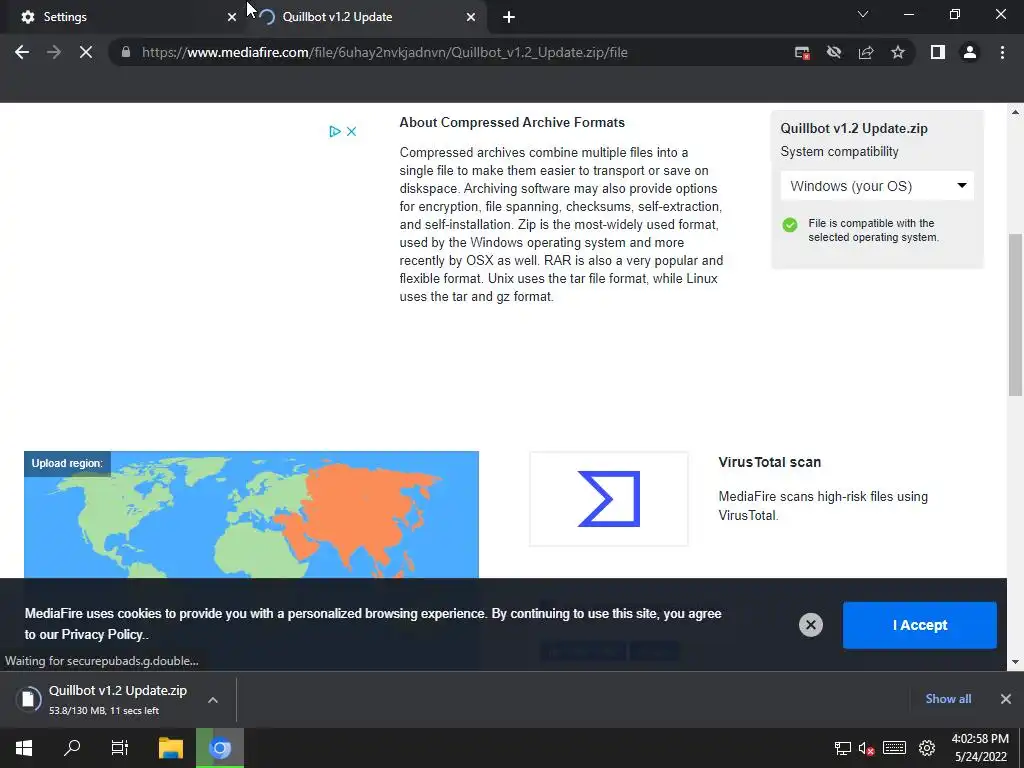Close the Quillbot v1.2 Update tab
The width and height of the screenshot is (1024, 768).
coord(471,17)
